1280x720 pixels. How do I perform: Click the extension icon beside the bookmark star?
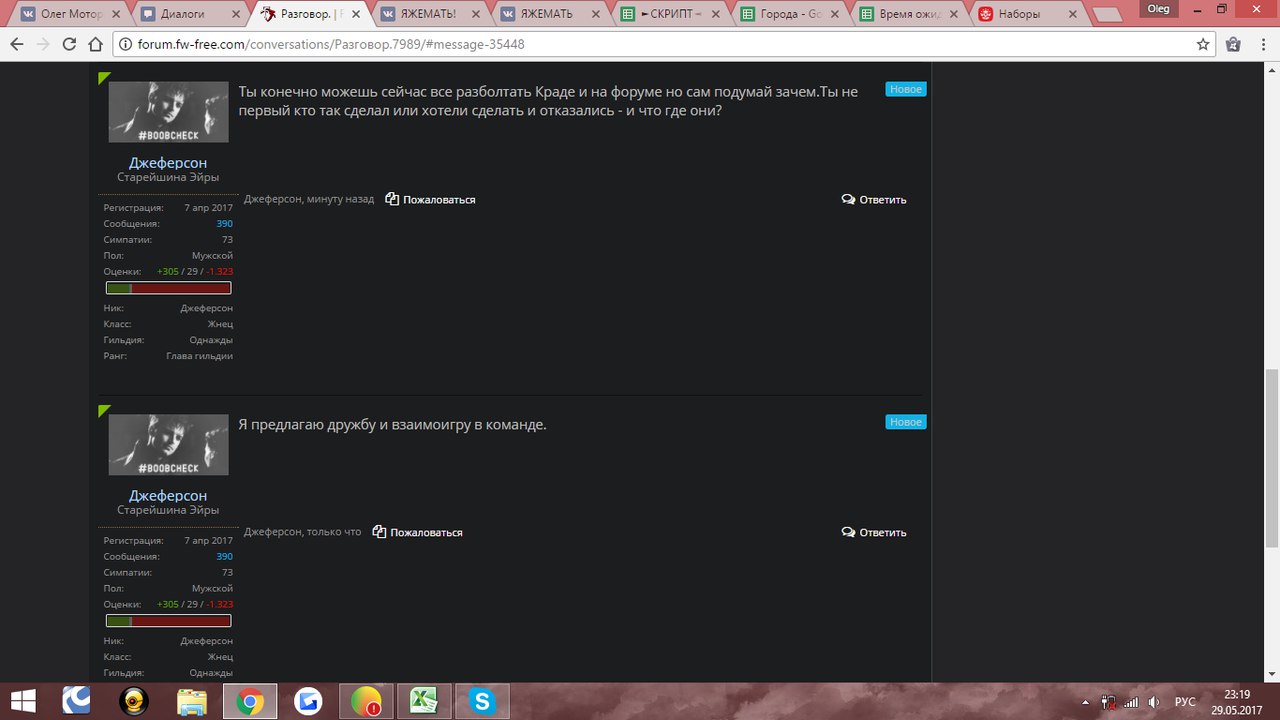[1233, 45]
